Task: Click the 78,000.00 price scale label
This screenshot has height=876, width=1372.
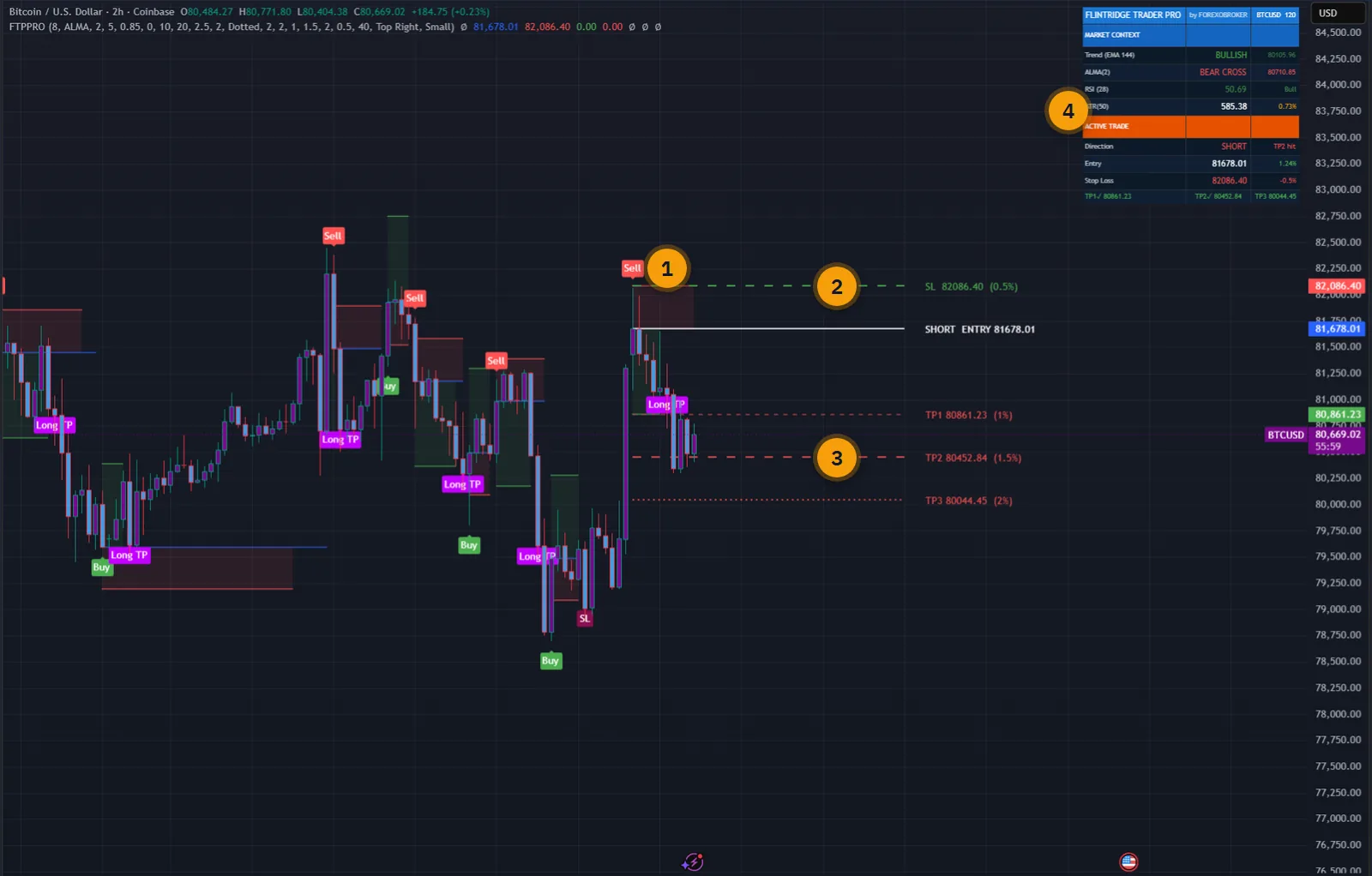Action: (x=1338, y=714)
